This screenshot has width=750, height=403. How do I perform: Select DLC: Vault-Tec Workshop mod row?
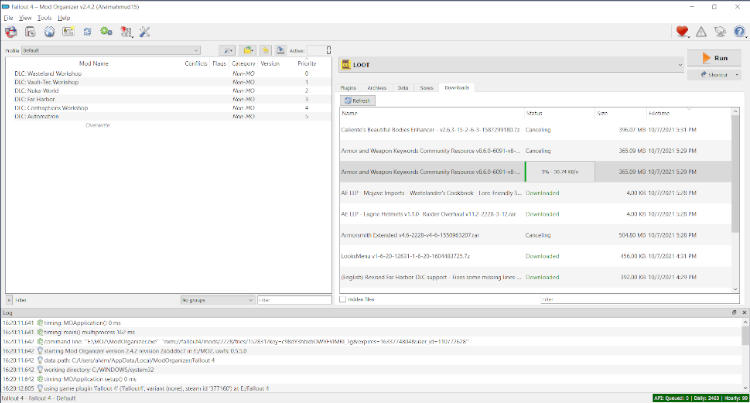pyautogui.click(x=167, y=82)
